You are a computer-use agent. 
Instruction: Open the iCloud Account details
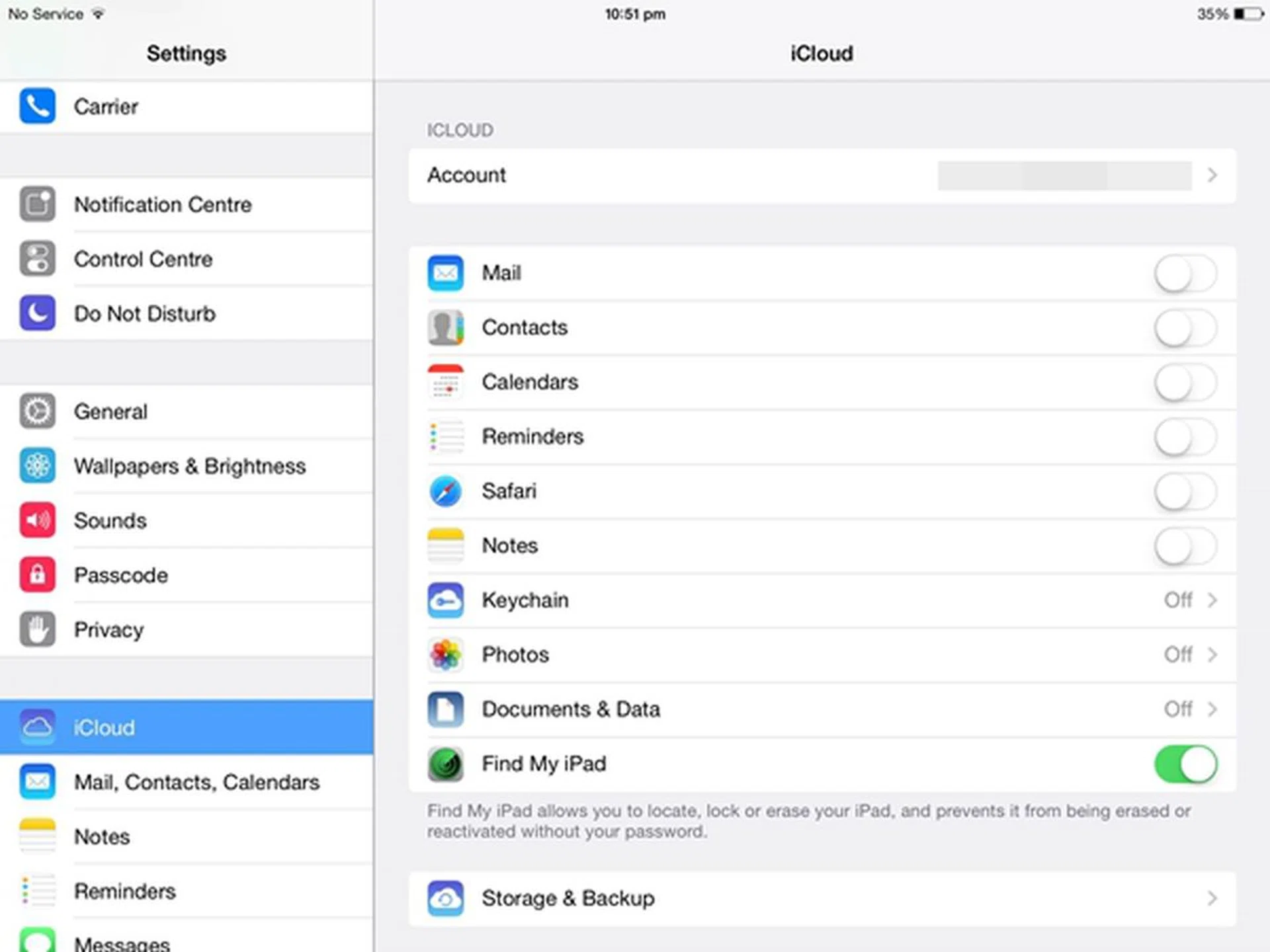(820, 175)
